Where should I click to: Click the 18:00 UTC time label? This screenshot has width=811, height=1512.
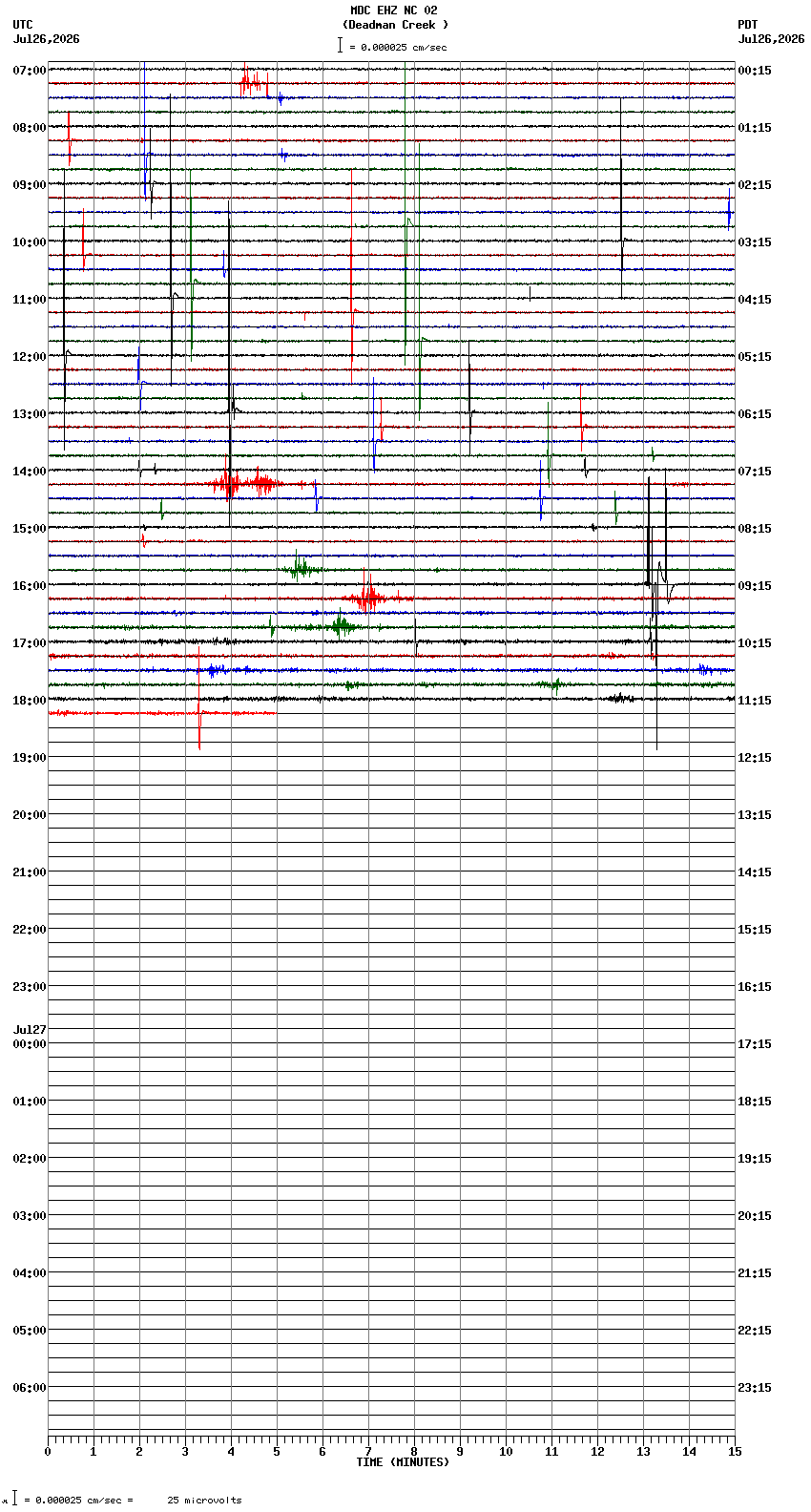[30, 701]
